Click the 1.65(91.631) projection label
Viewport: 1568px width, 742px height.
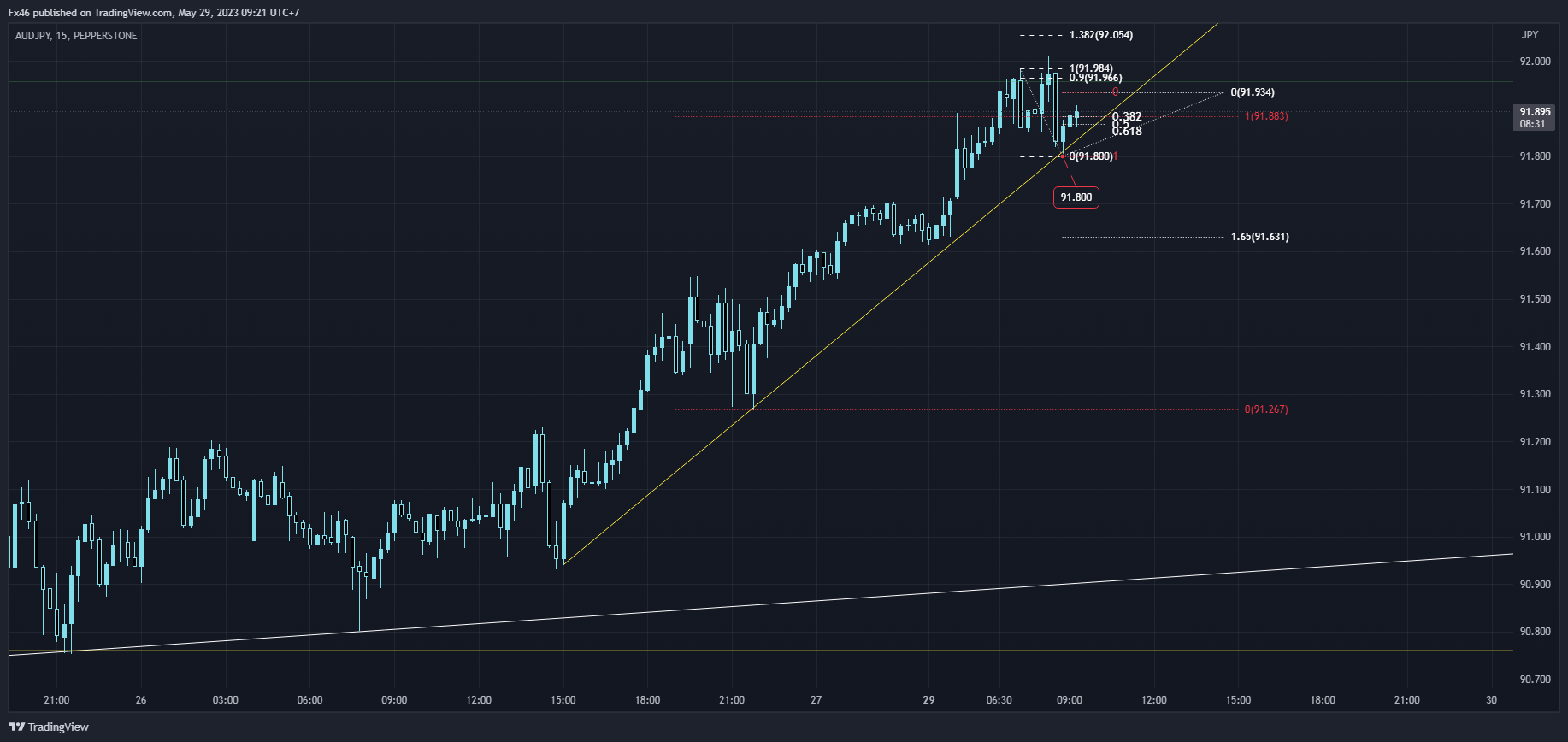pyautogui.click(x=1260, y=237)
